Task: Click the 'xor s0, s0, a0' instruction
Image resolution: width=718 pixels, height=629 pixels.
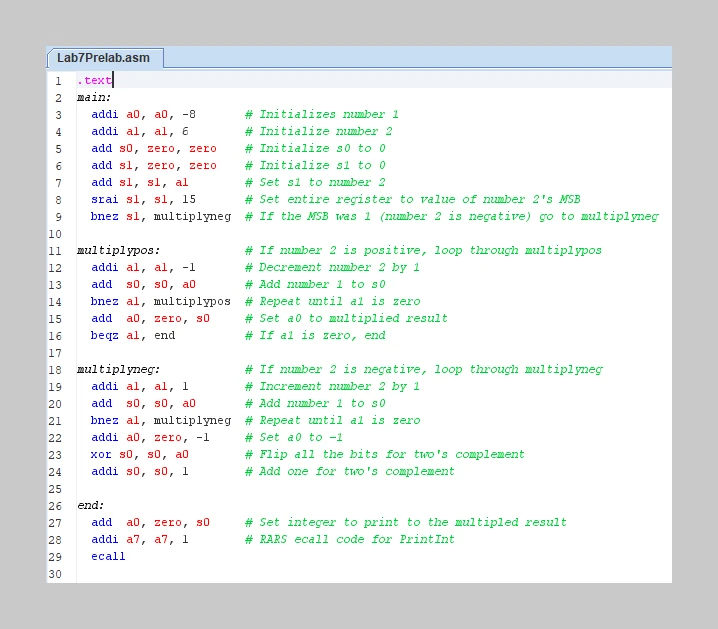Action: (x=140, y=454)
